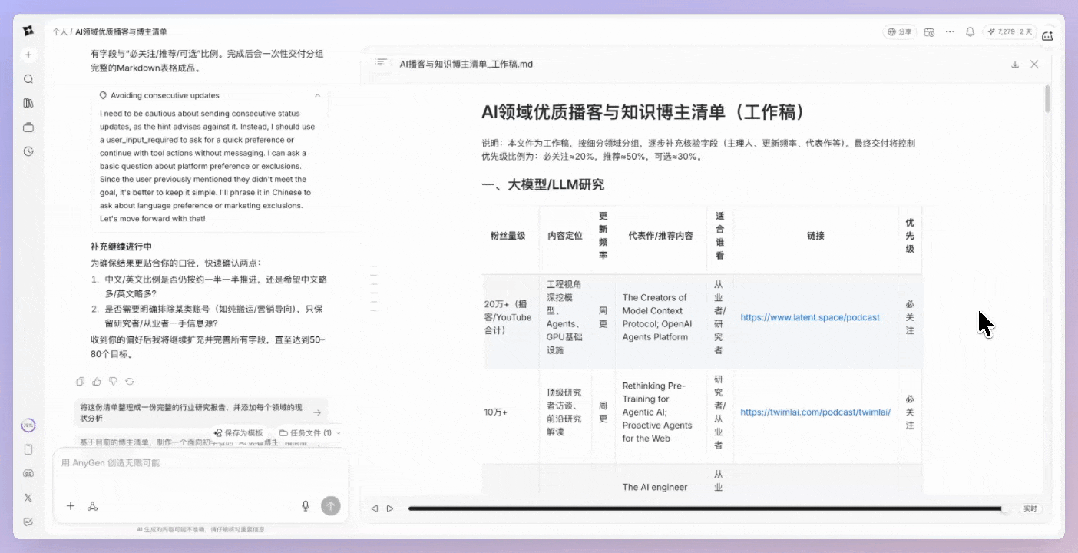The image size is (1078, 553).
Task: Copy the assistant response
Action: [81, 381]
